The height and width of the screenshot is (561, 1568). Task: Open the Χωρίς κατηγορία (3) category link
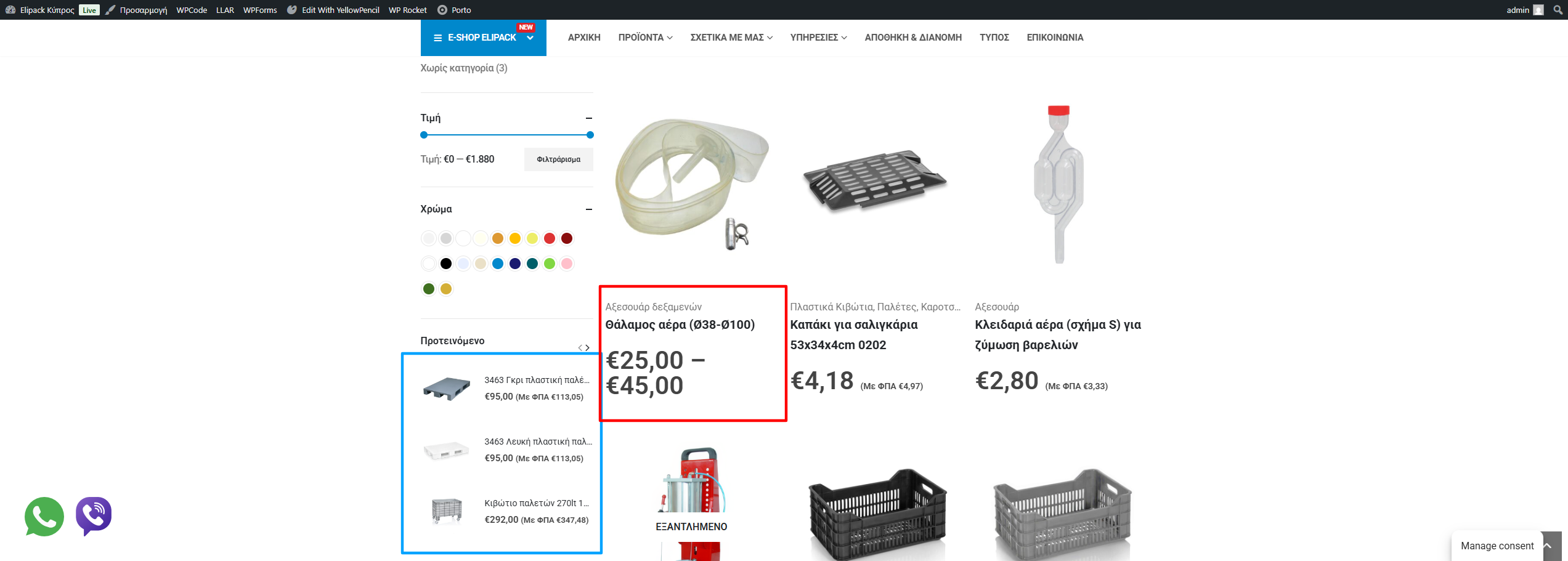(464, 68)
